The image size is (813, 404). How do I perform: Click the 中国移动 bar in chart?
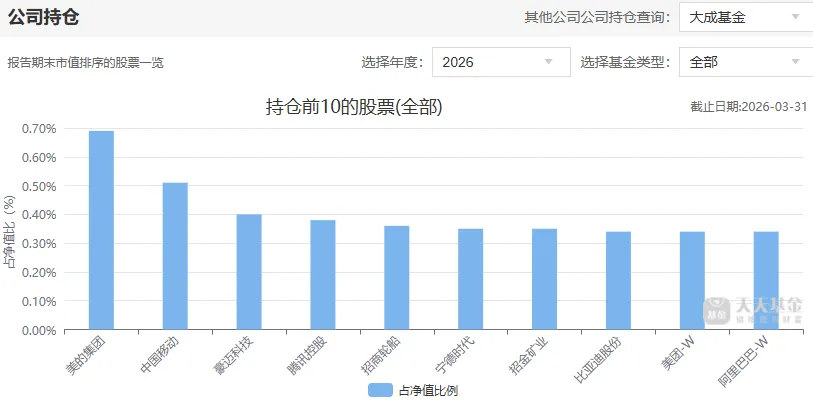point(175,256)
